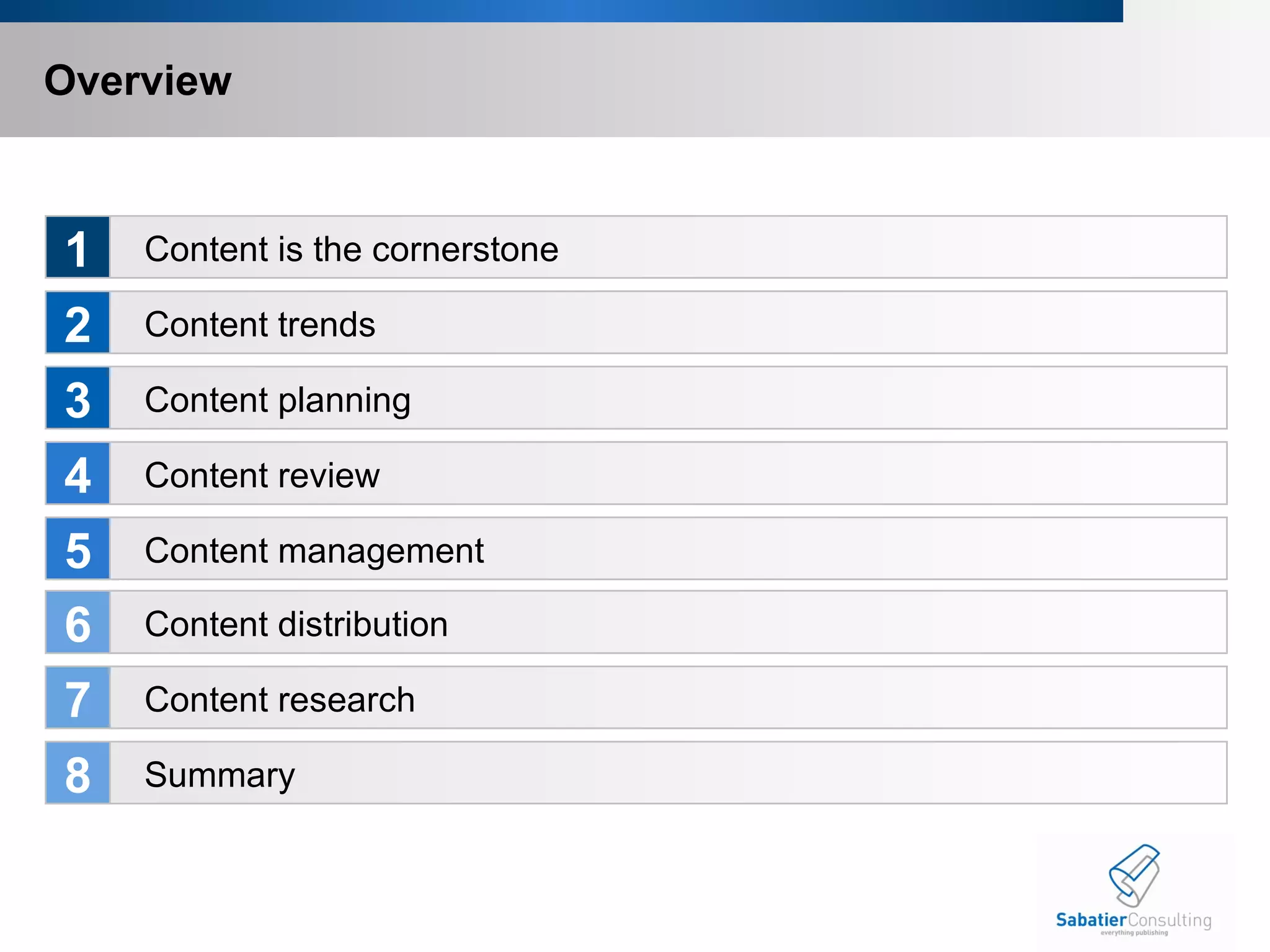The height and width of the screenshot is (952, 1270).
Task: Choose the 'Content review' entry
Action: pyautogui.click(x=262, y=475)
